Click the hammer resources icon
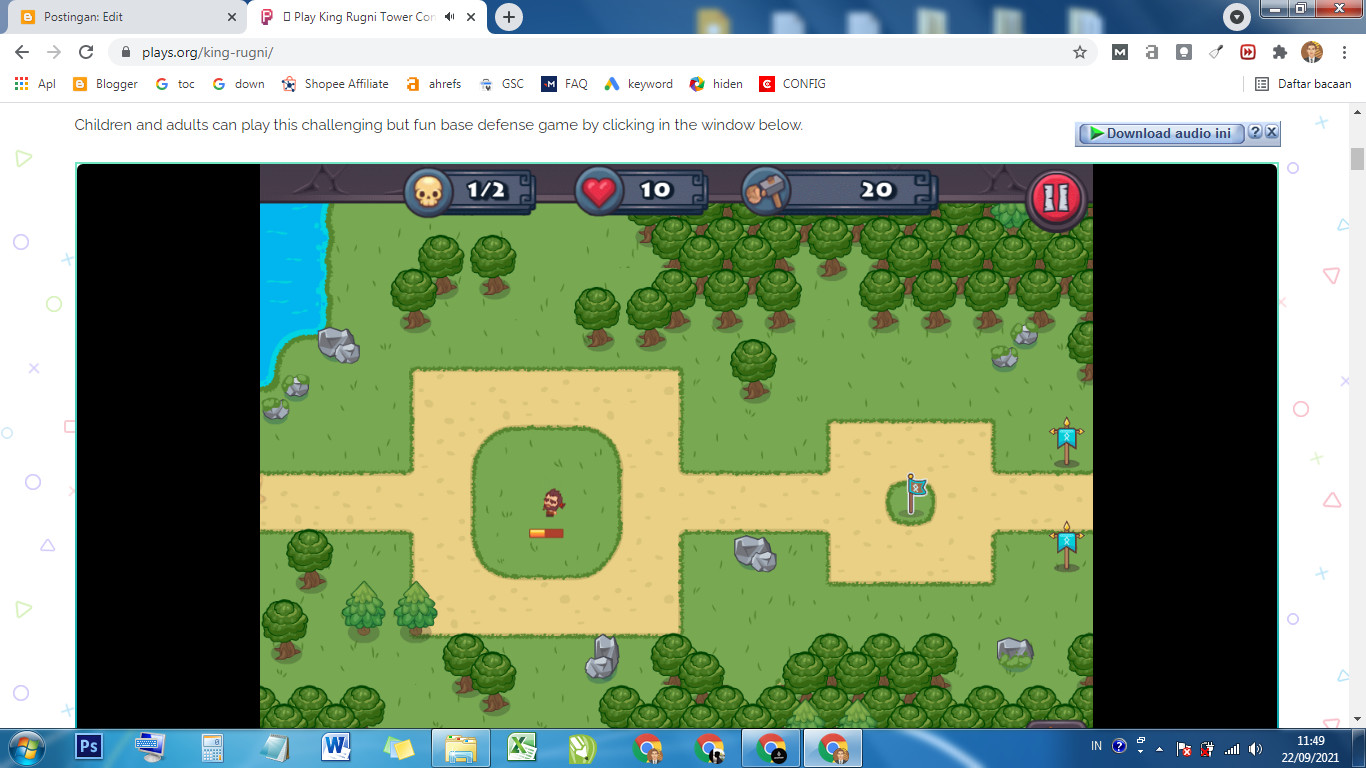Image resolution: width=1366 pixels, height=768 pixels. (x=766, y=191)
